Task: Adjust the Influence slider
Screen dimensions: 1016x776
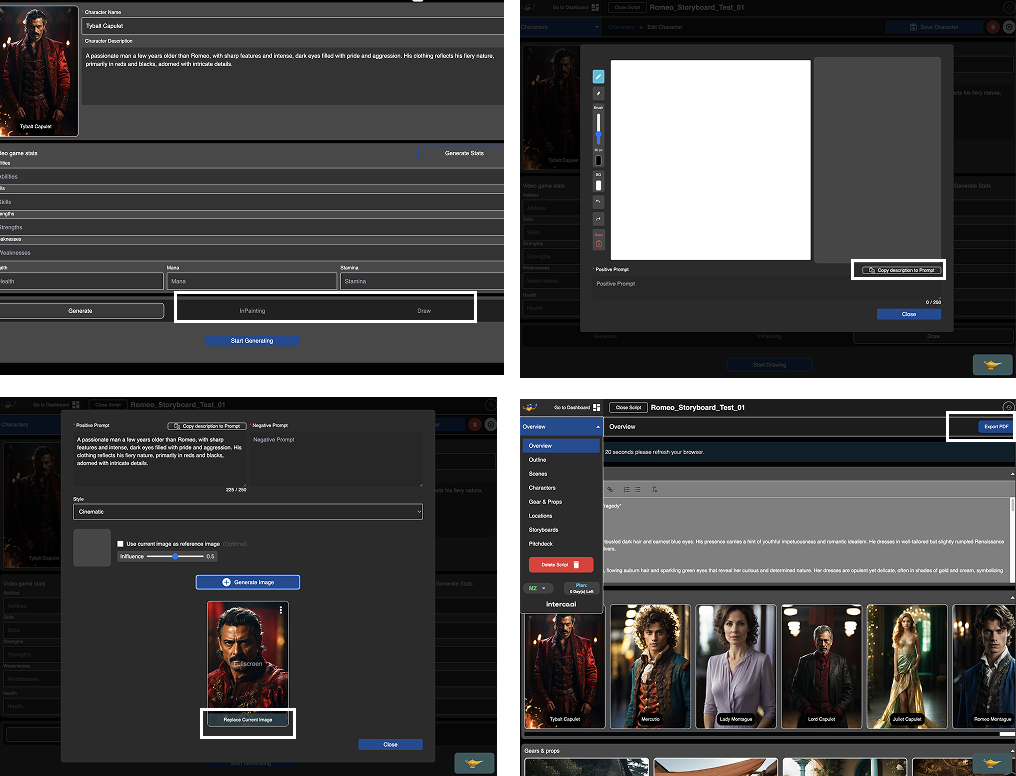Action: (x=175, y=556)
